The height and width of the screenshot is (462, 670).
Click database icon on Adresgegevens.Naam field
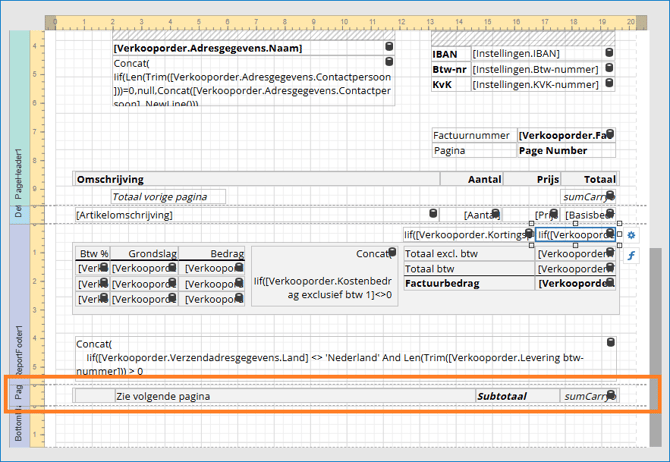(389, 47)
